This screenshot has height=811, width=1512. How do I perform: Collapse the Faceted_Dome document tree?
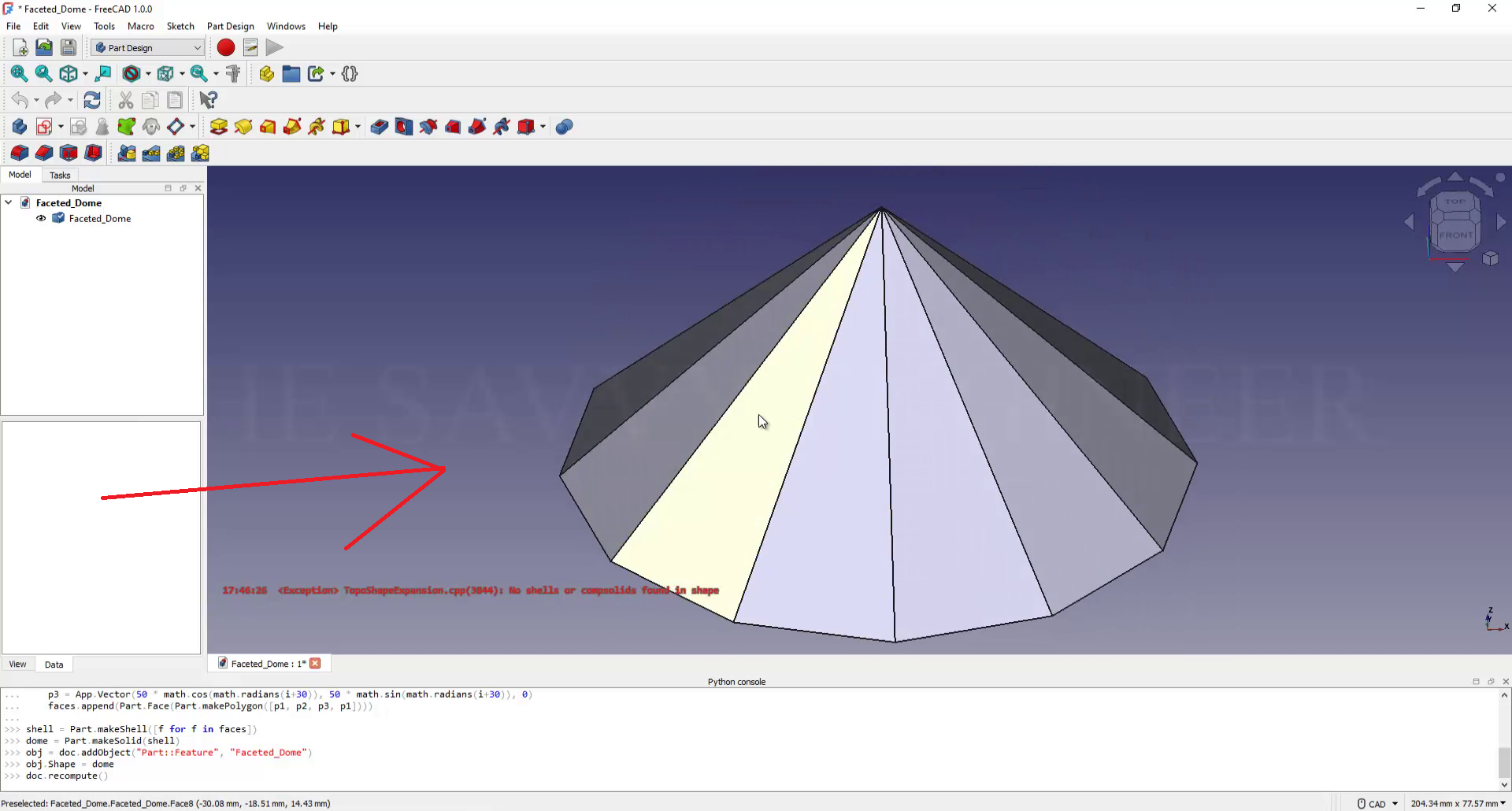(x=9, y=203)
